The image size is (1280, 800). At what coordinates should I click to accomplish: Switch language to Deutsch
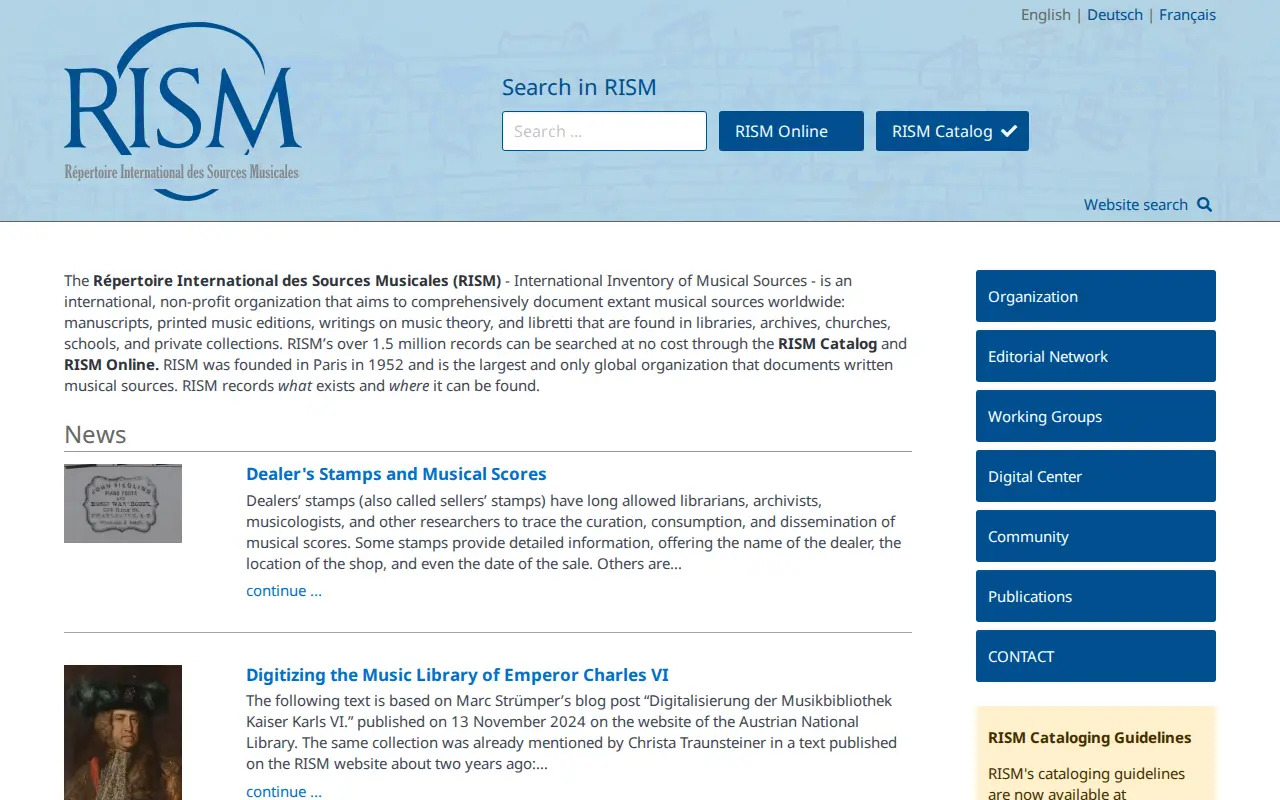point(1115,15)
